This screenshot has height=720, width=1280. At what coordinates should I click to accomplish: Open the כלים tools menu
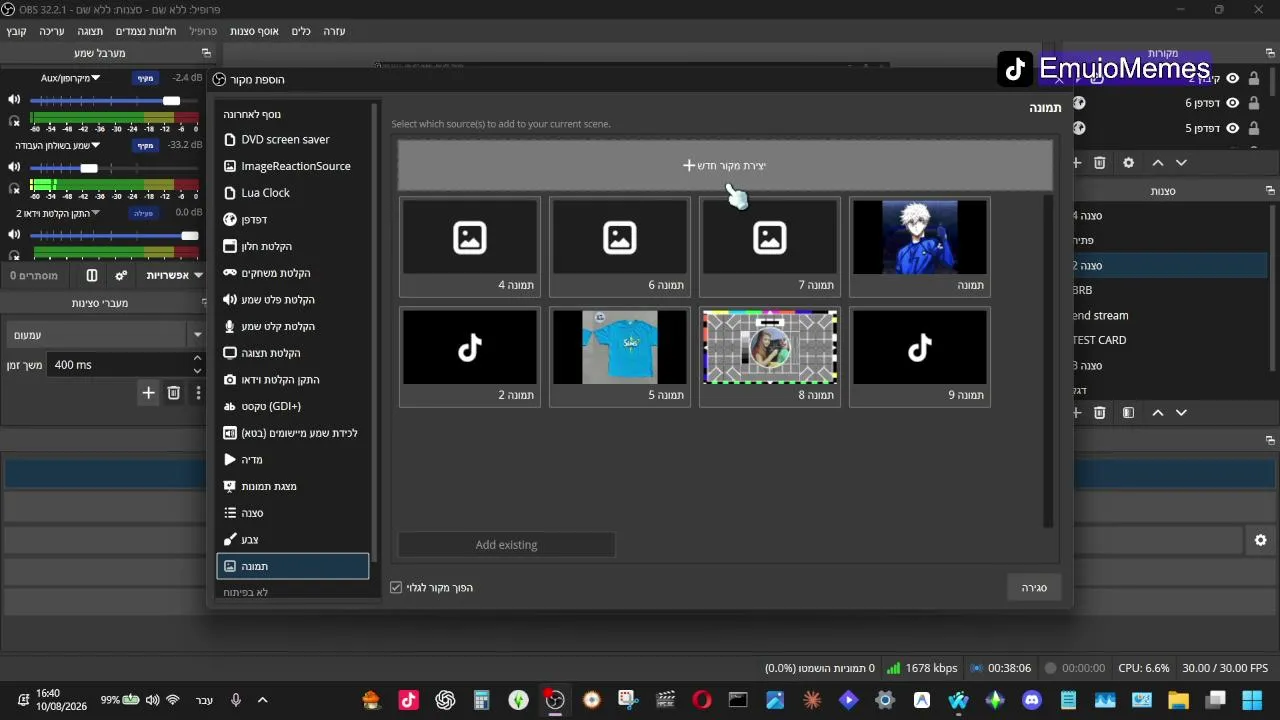(301, 31)
